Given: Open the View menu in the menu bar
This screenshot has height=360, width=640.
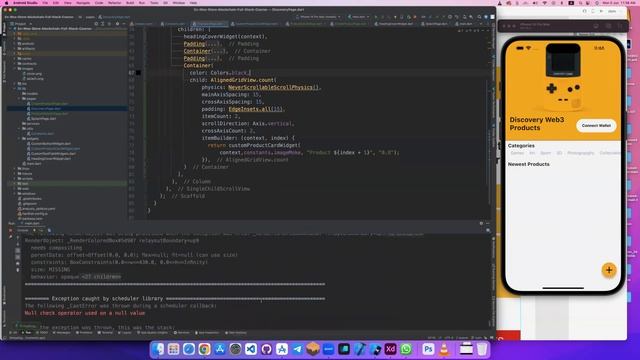Looking at the screenshot, I should (x=67, y=2).
